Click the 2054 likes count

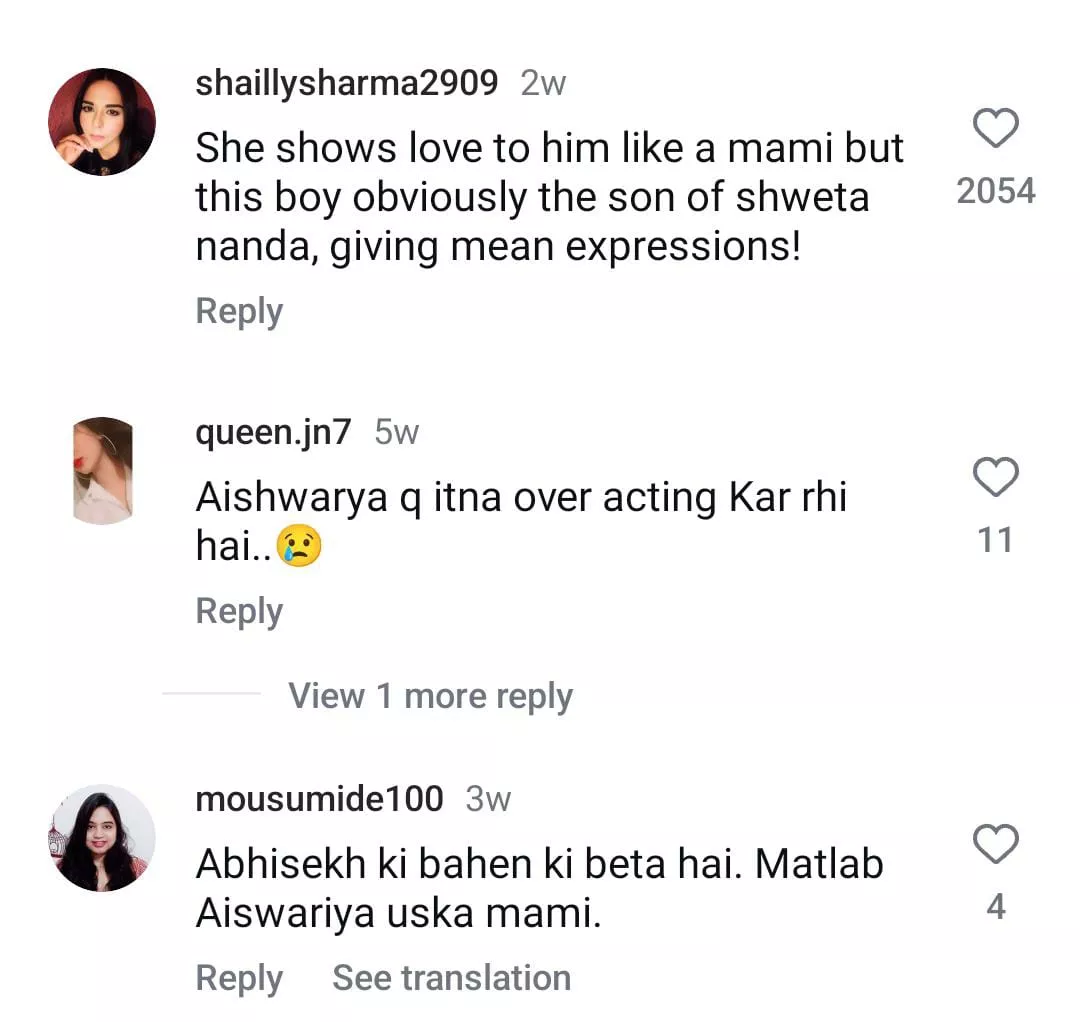pyautogui.click(x=995, y=190)
